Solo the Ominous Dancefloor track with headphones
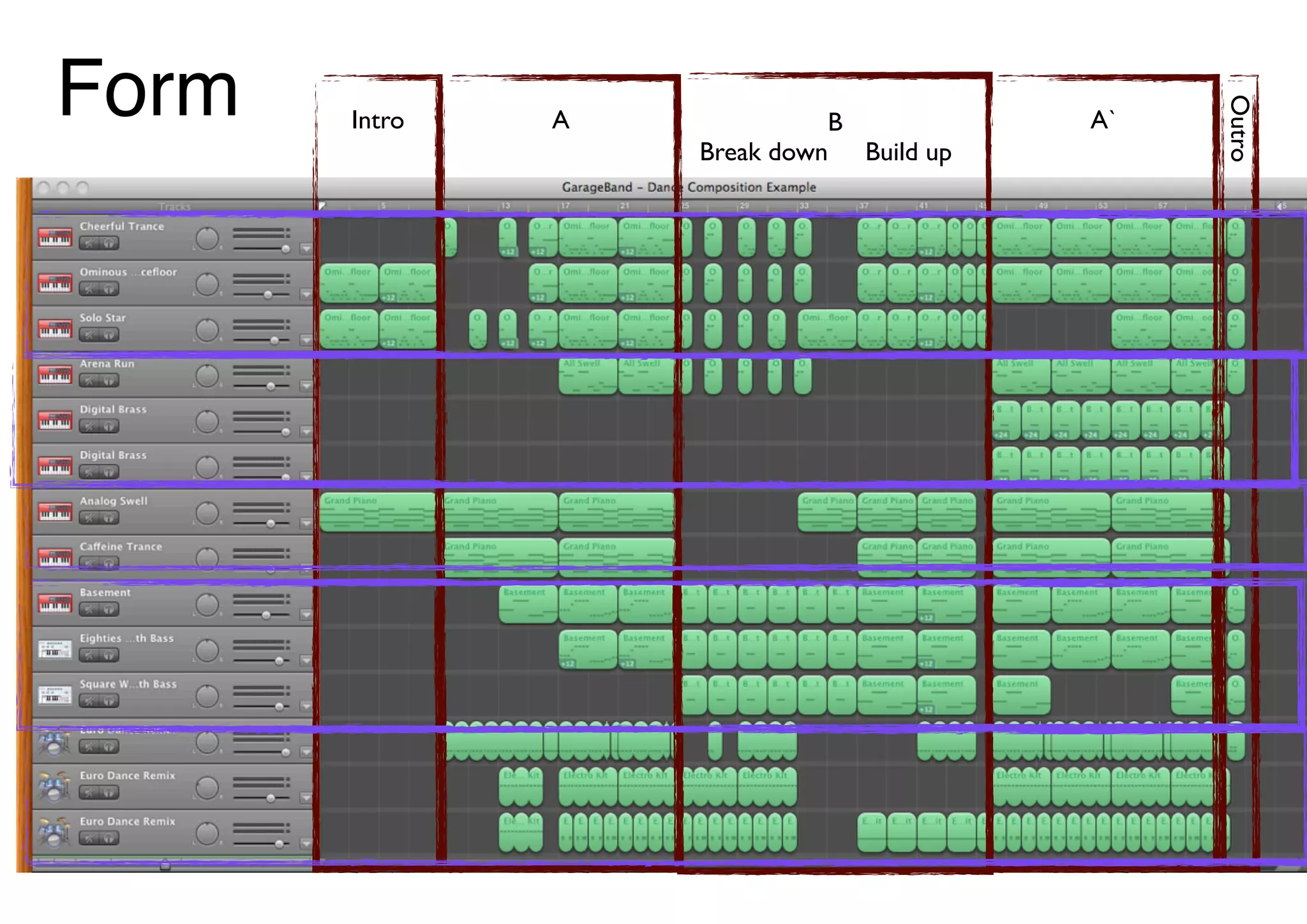 [109, 289]
